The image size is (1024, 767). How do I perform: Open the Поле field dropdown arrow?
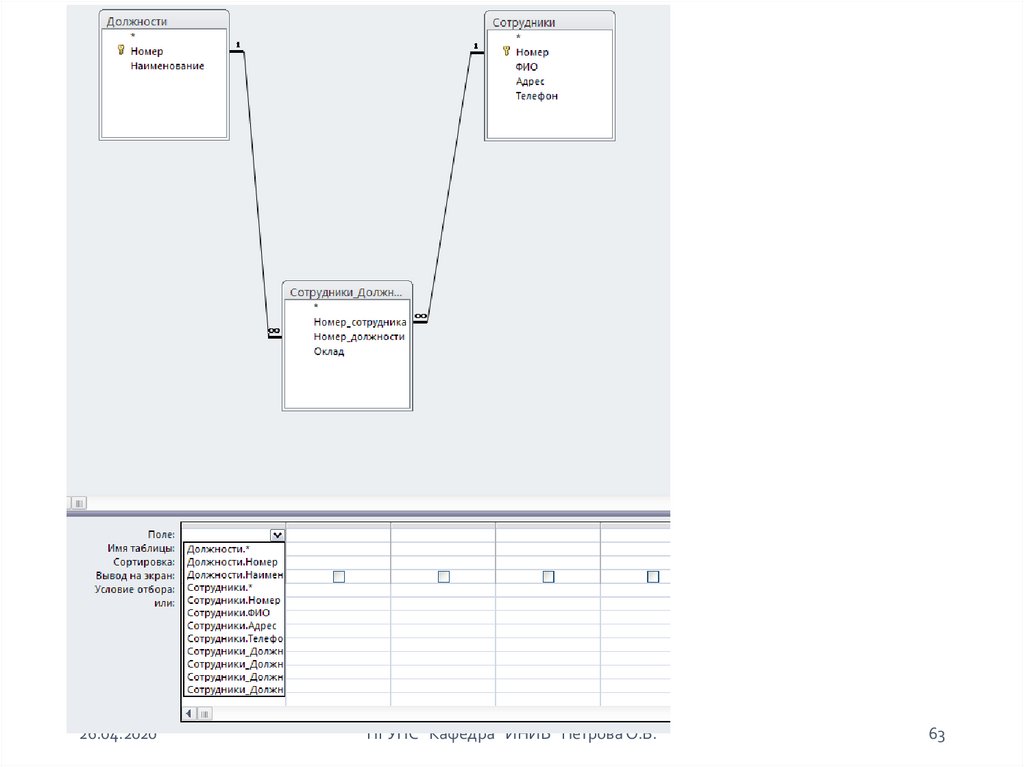[276, 536]
